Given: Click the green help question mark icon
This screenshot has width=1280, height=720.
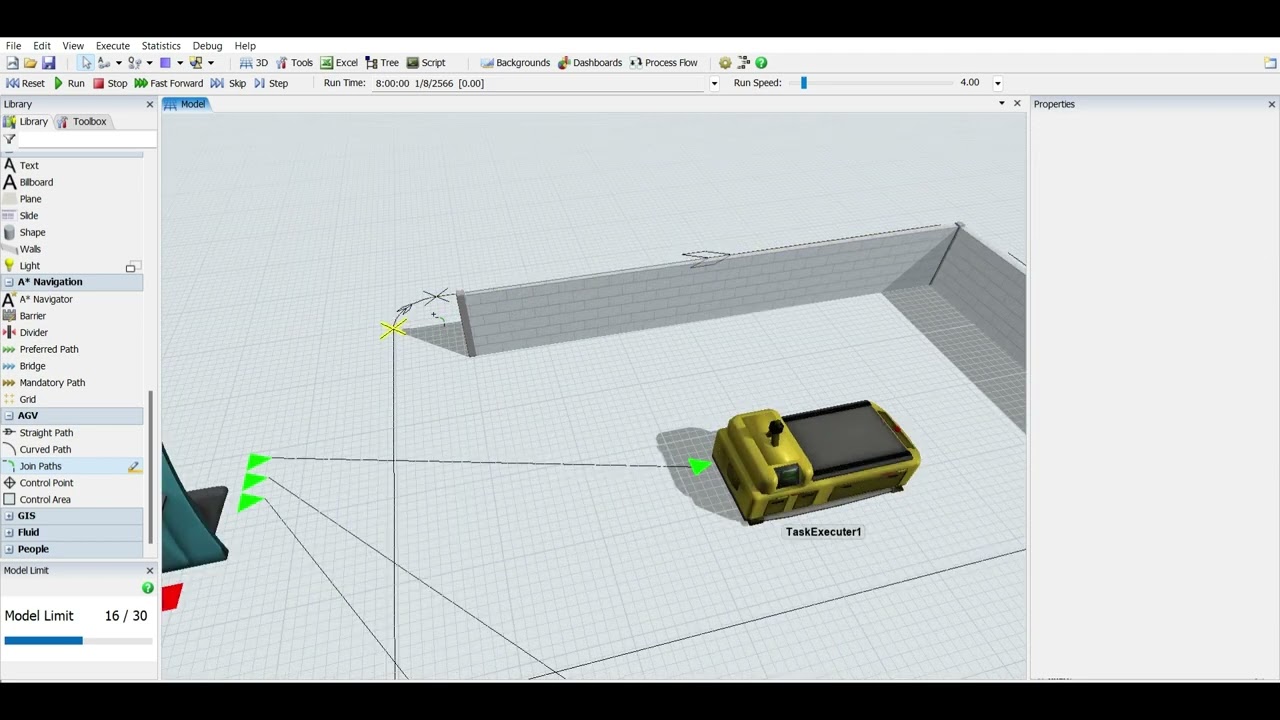Looking at the screenshot, I should (761, 63).
